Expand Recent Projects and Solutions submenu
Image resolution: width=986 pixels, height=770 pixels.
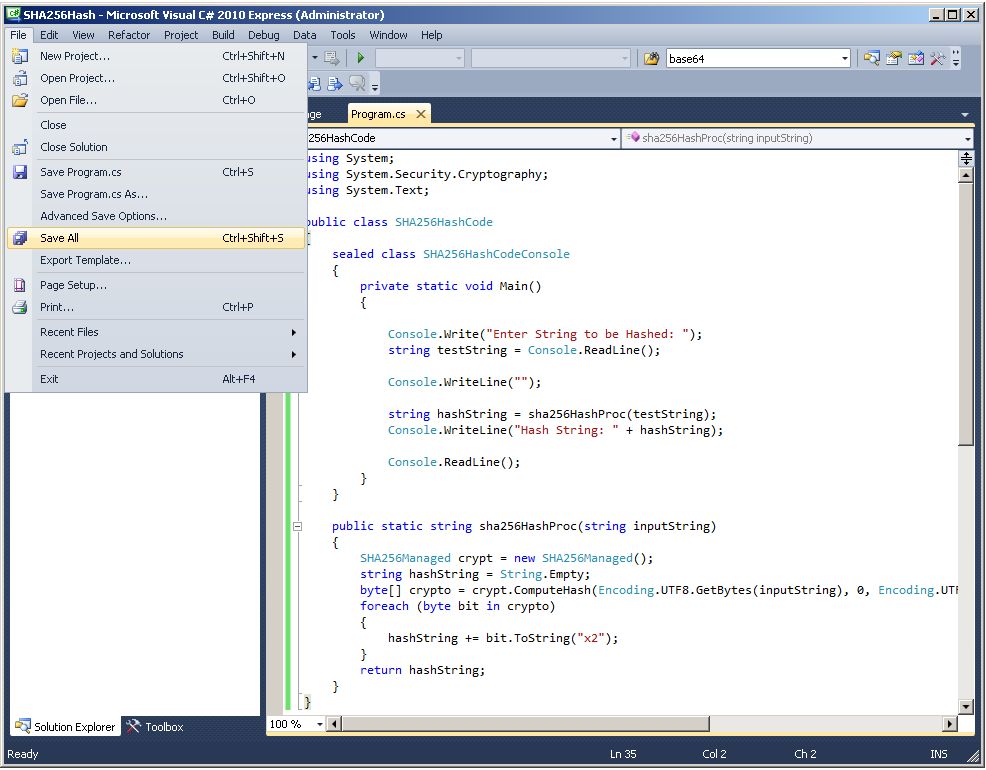[x=112, y=354]
